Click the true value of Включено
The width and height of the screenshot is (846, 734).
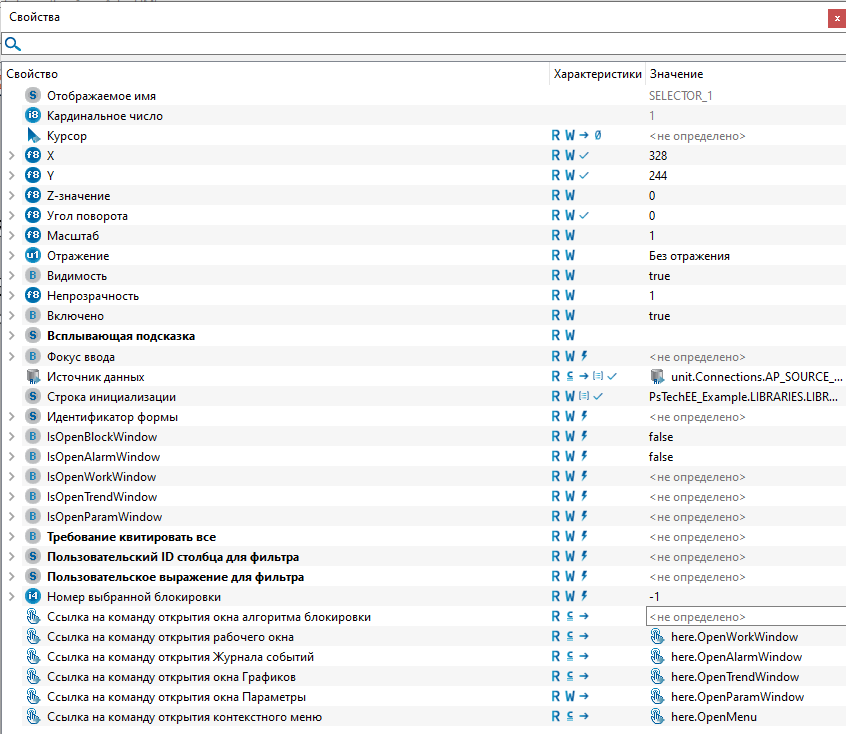660,316
